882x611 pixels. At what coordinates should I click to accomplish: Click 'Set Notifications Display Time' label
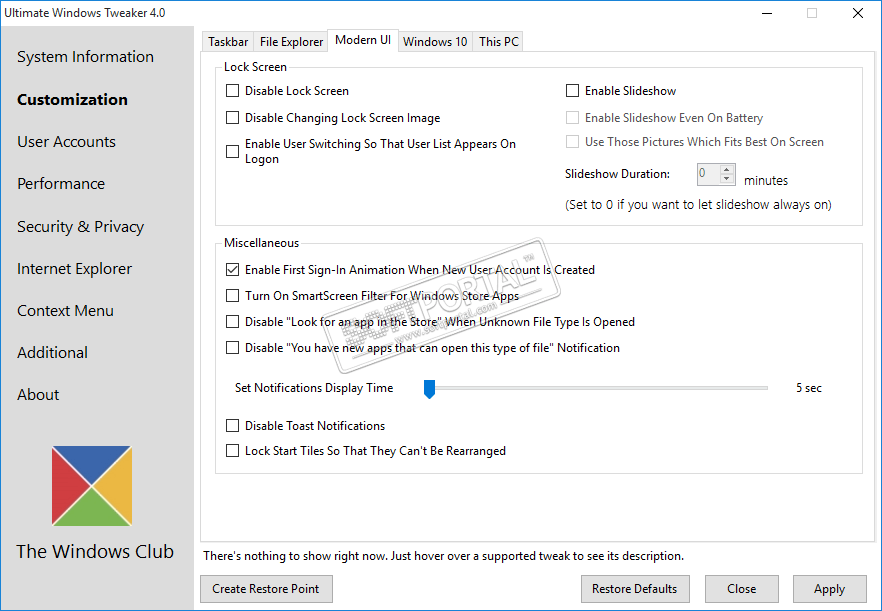[314, 388]
